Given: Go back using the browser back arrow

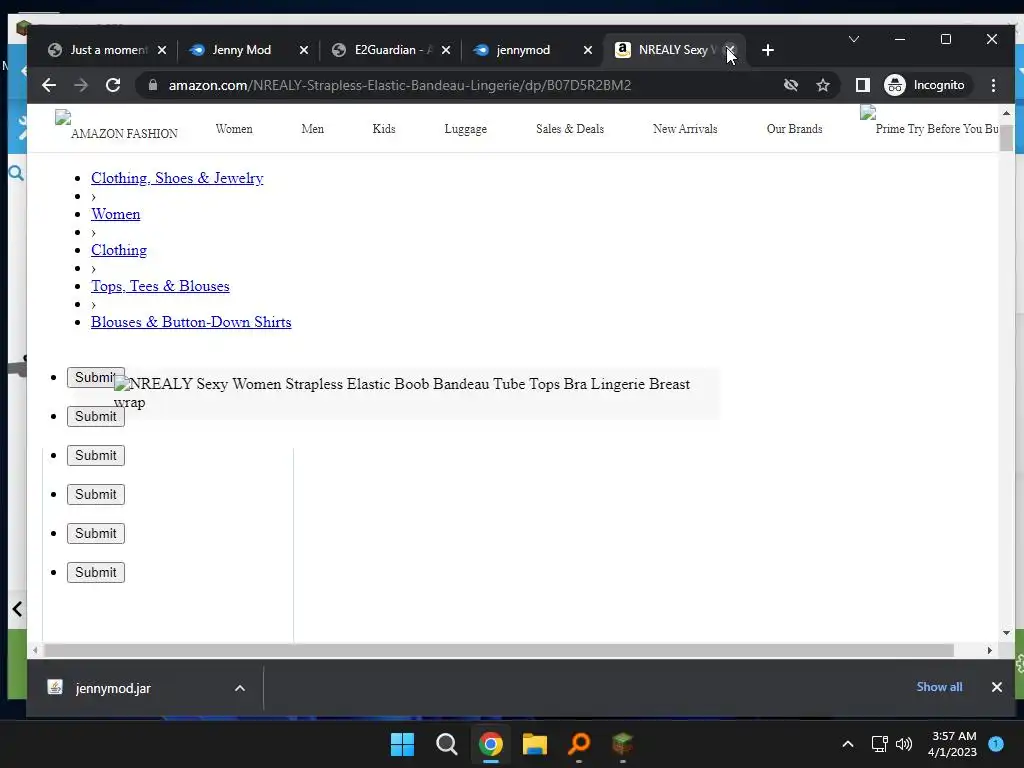Looking at the screenshot, I should pos(49,85).
